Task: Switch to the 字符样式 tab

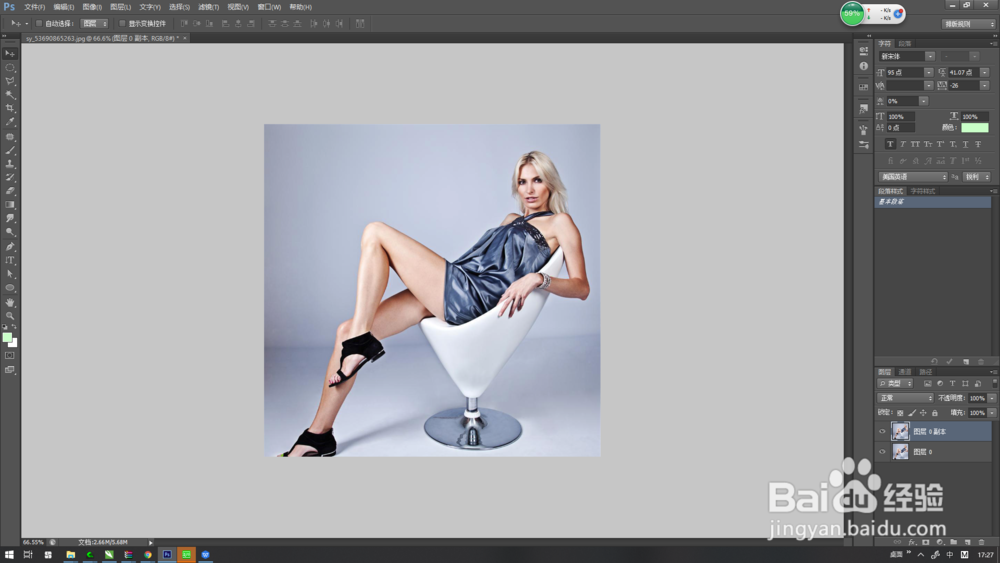Action: (x=922, y=191)
